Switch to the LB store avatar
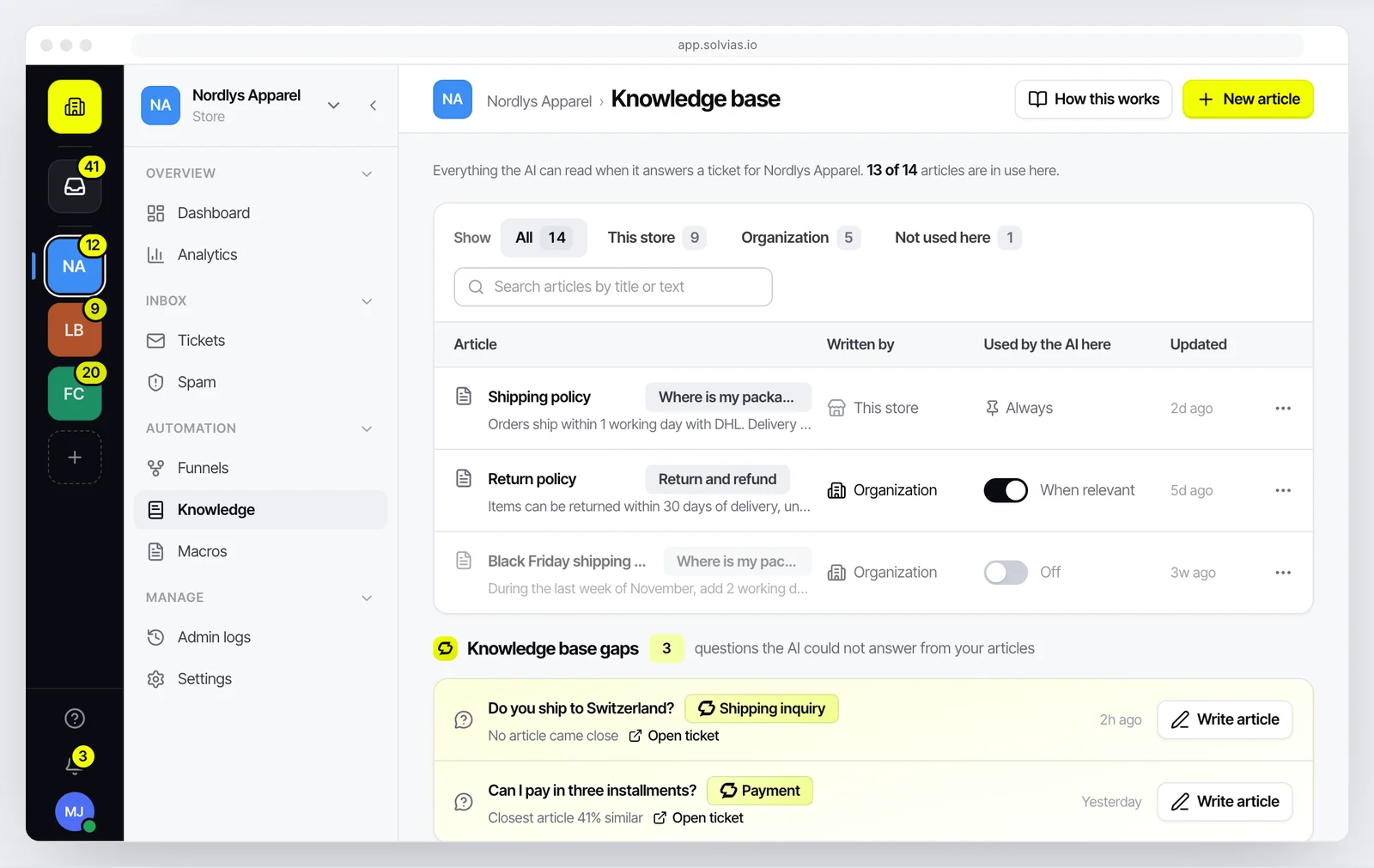Image resolution: width=1374 pixels, height=868 pixels. point(75,330)
